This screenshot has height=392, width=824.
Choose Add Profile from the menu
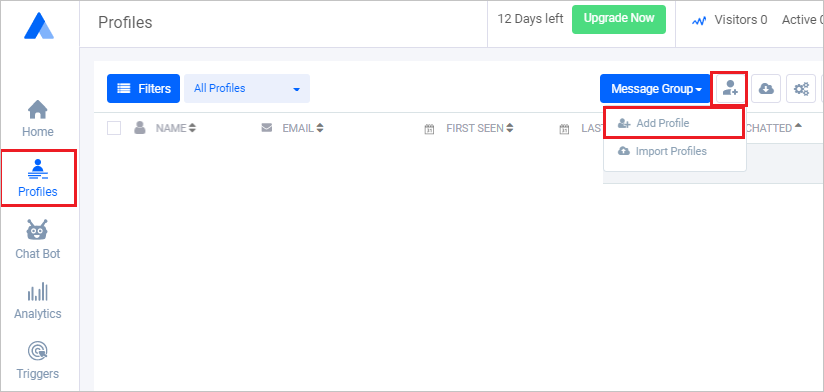[675, 123]
